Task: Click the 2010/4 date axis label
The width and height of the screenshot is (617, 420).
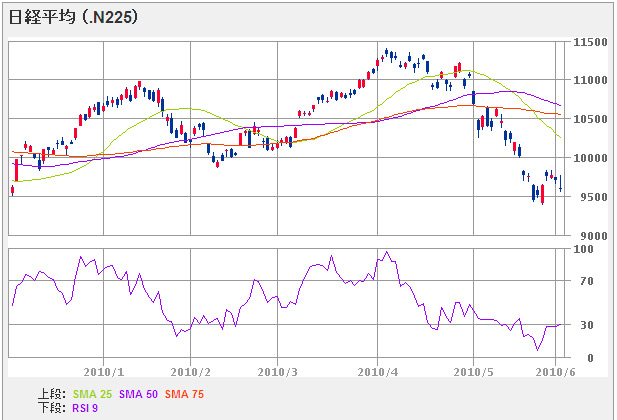Action: click(x=378, y=372)
